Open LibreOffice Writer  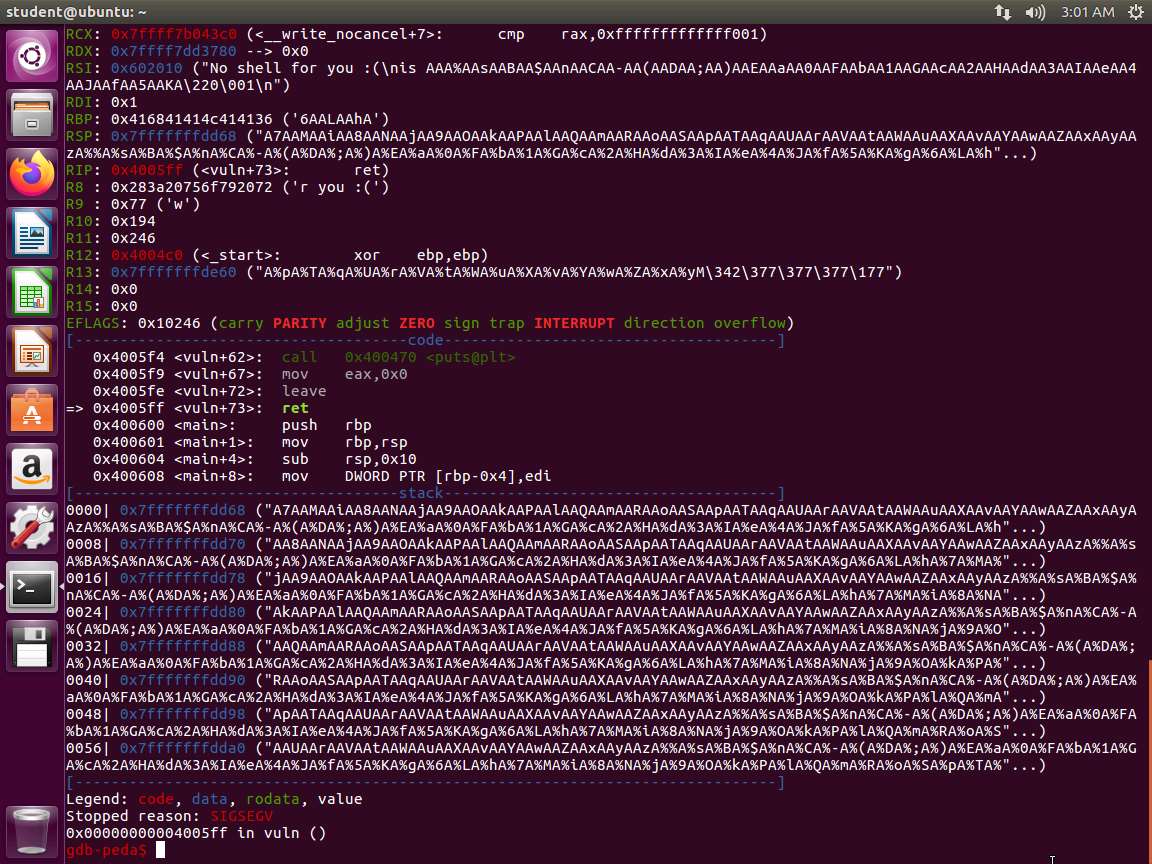coord(32,235)
